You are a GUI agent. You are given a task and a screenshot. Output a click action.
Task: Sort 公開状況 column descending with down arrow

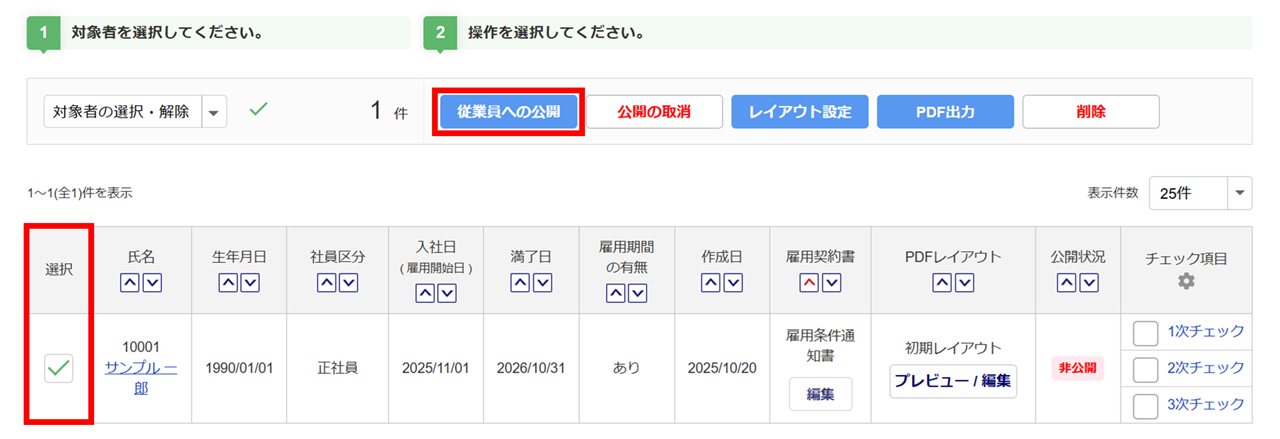coord(1087,284)
